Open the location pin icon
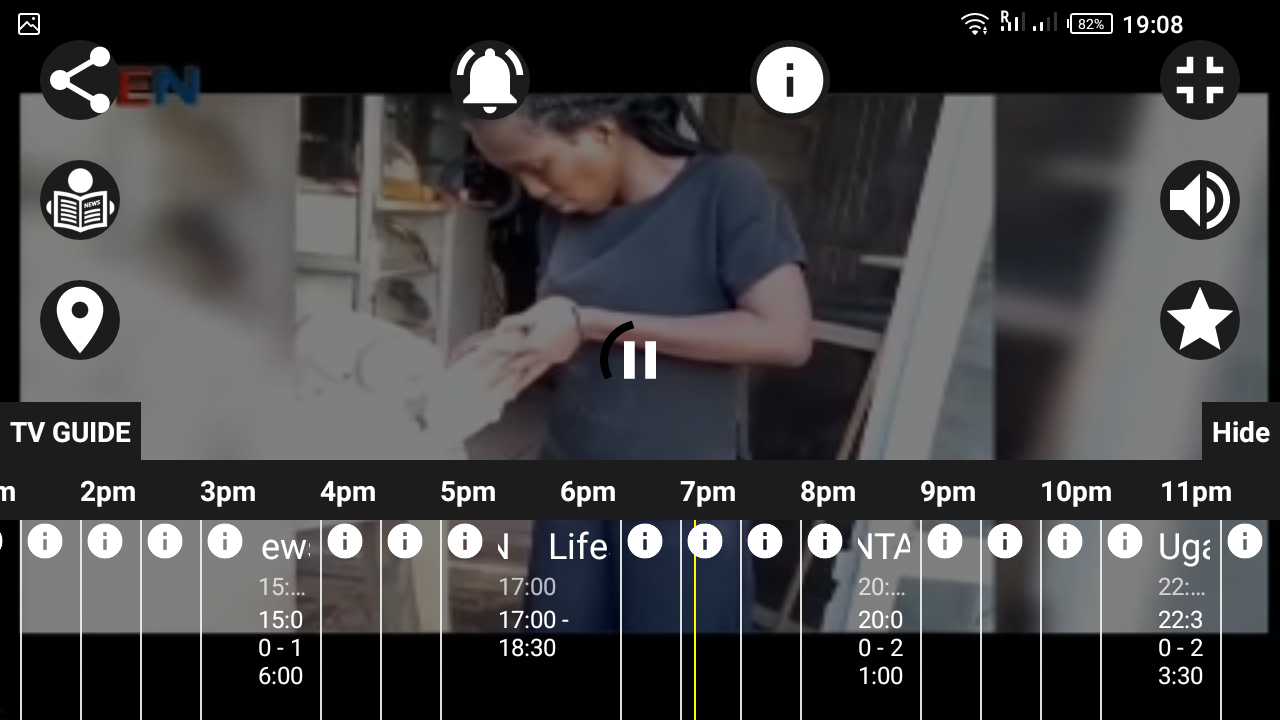This screenshot has width=1280, height=720. (80, 320)
